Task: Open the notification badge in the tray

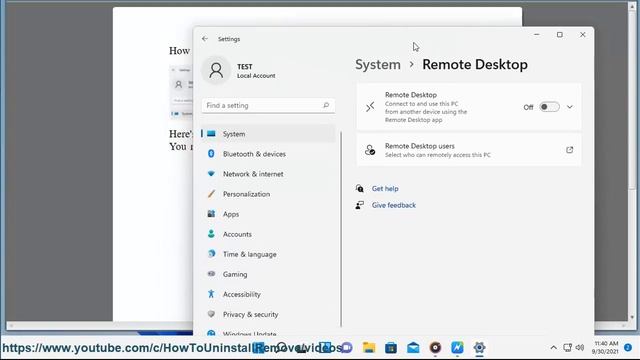Action: pos(628,347)
